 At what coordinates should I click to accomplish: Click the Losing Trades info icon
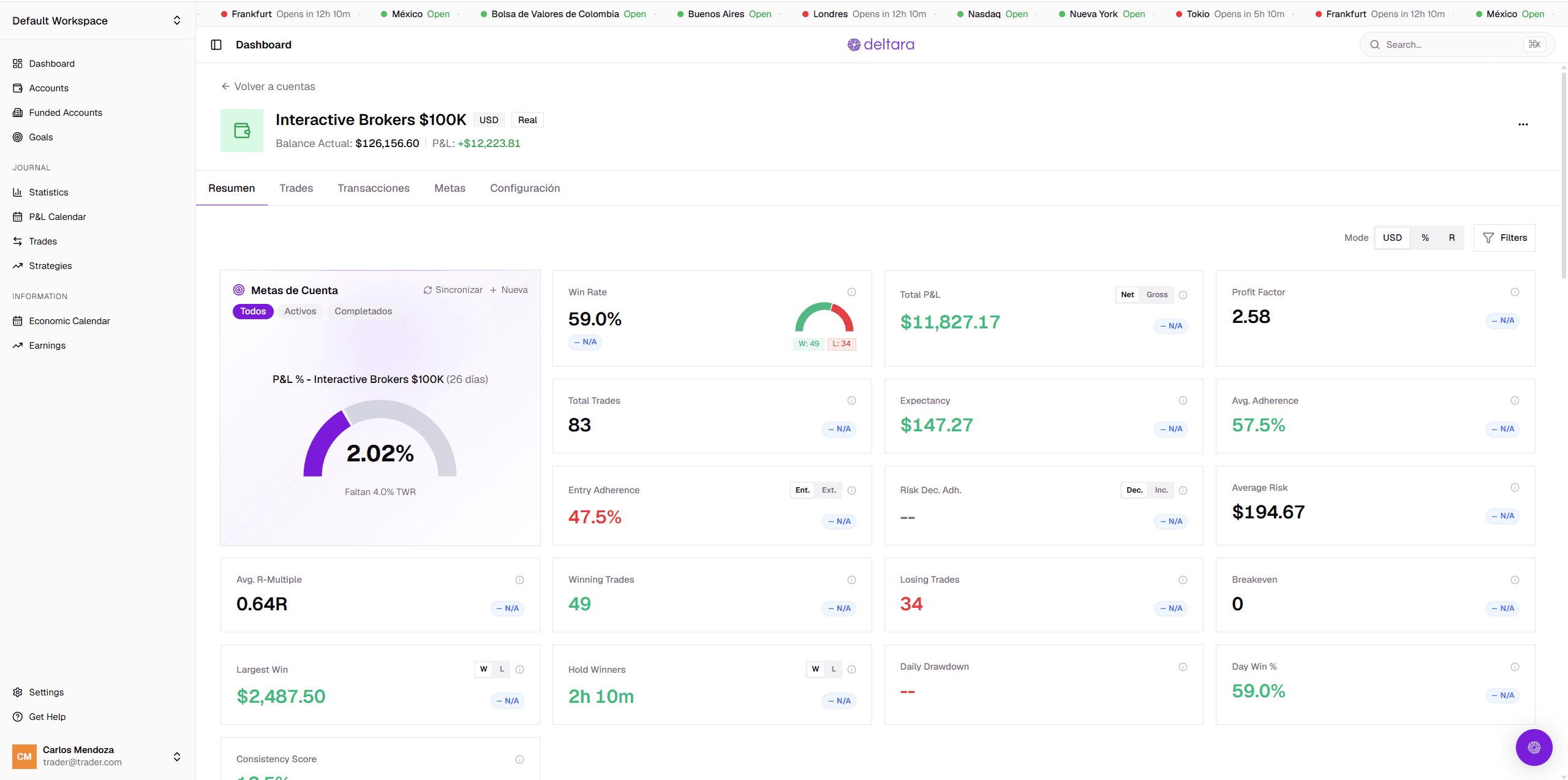1183,580
